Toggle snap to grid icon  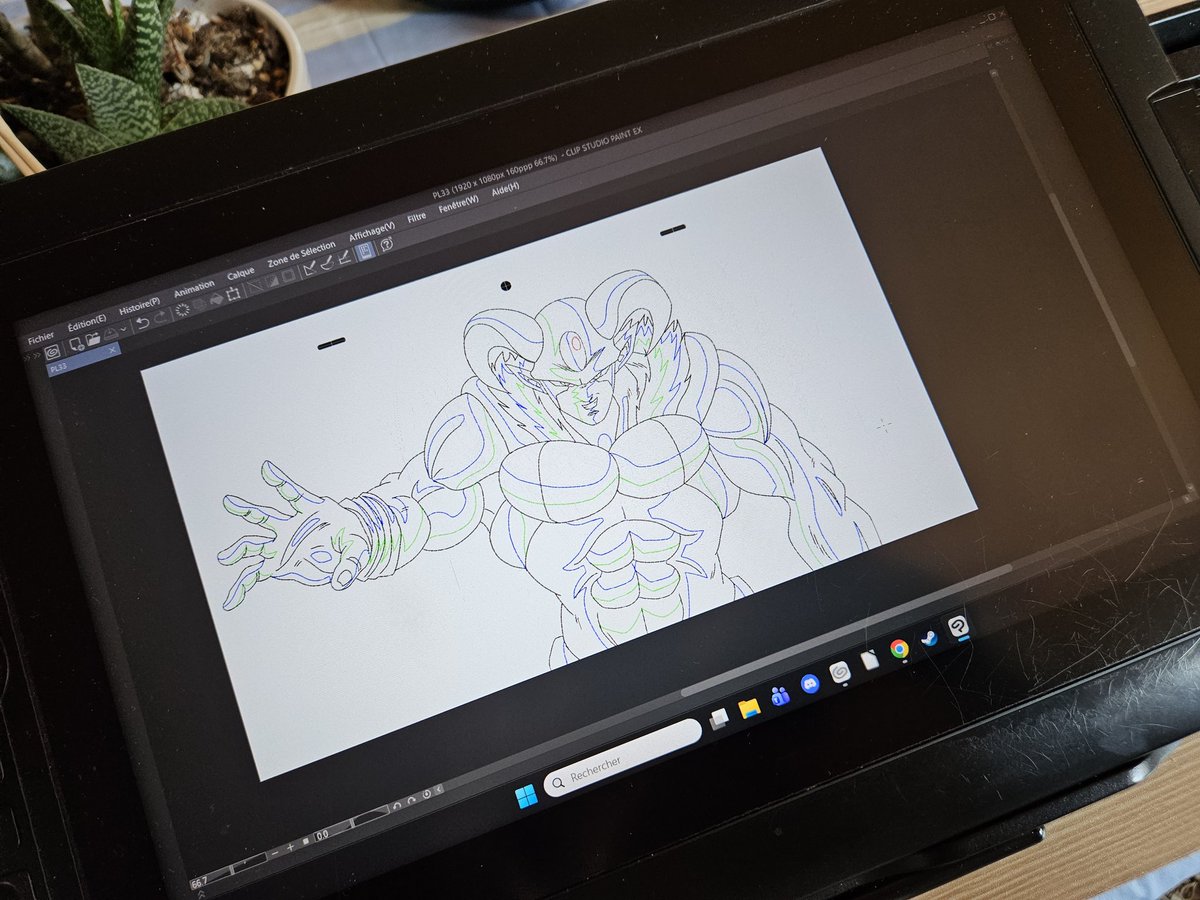(344, 257)
